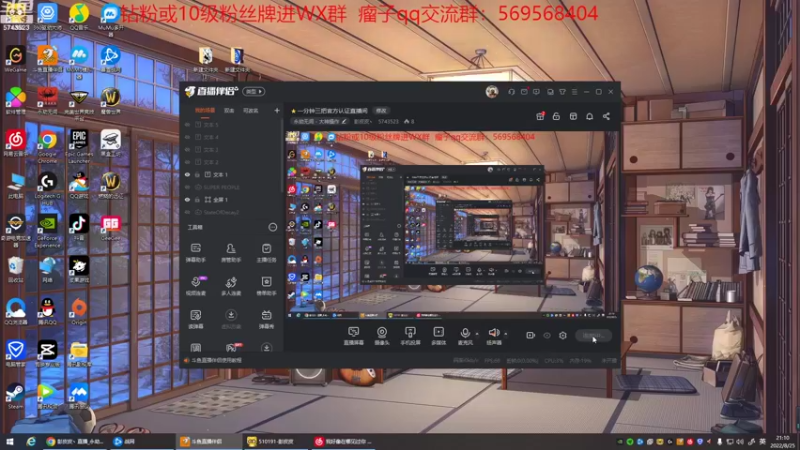Open the mail icon in title bar

tap(524, 92)
